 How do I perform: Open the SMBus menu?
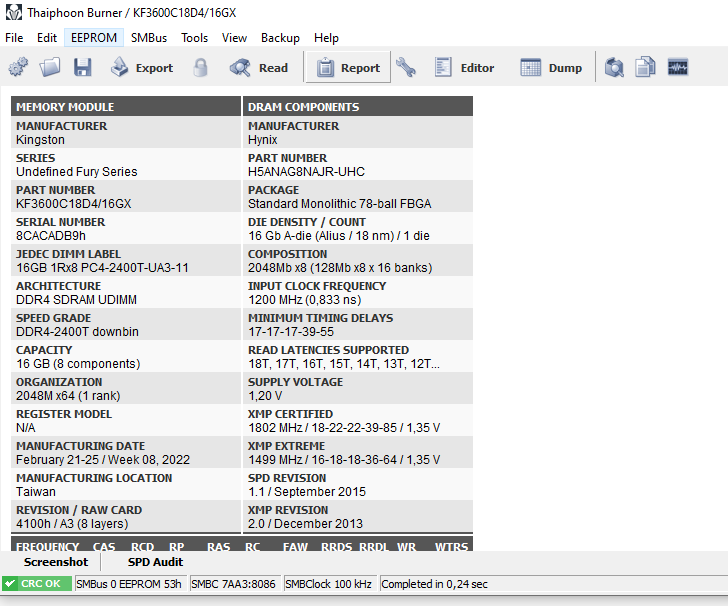click(149, 38)
